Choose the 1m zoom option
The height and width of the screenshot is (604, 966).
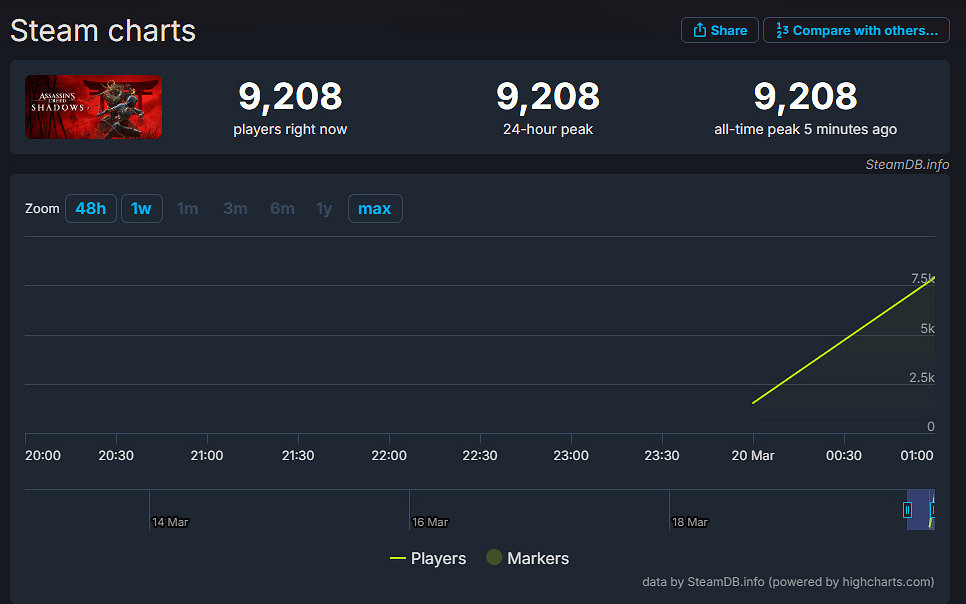(188, 208)
